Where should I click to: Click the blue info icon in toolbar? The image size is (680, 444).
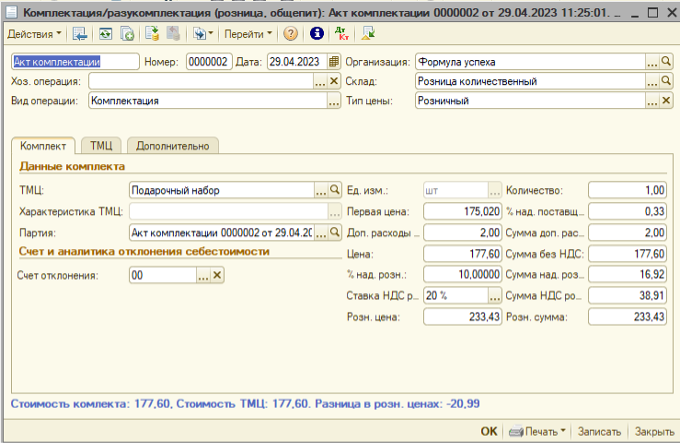(317, 33)
